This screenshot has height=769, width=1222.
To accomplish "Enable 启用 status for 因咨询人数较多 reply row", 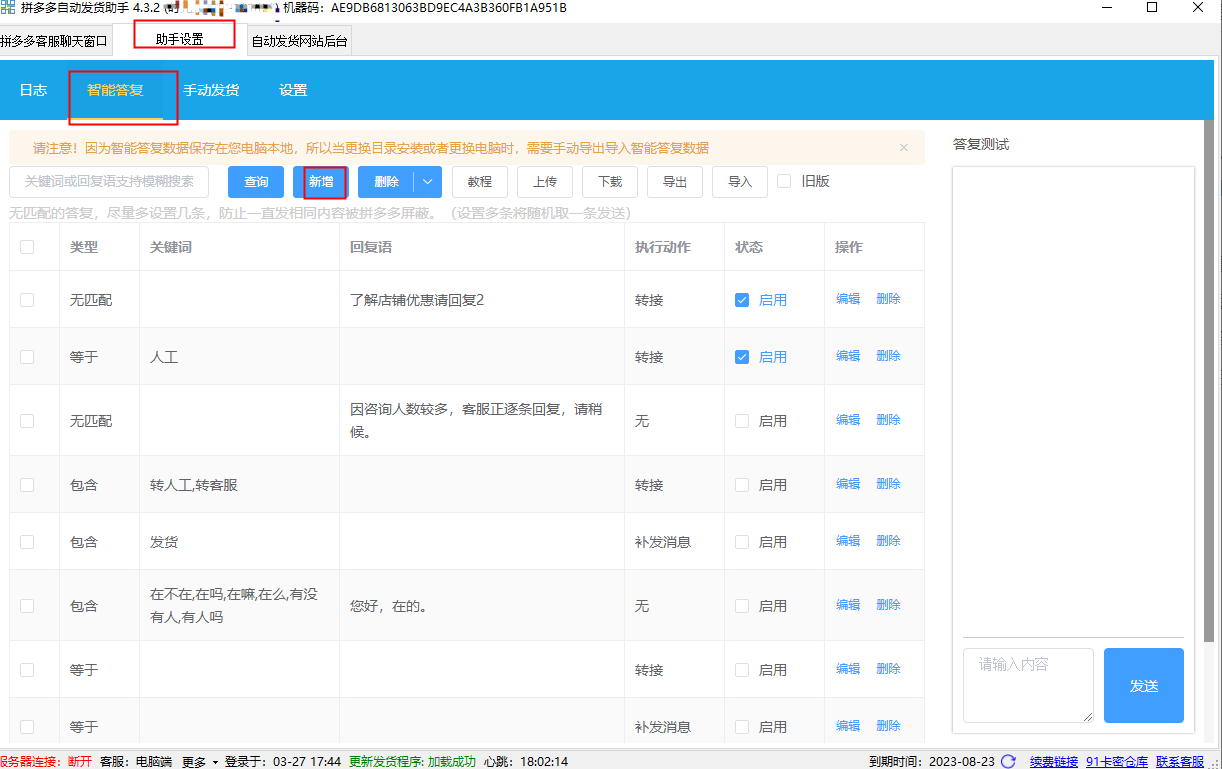I will (x=742, y=421).
